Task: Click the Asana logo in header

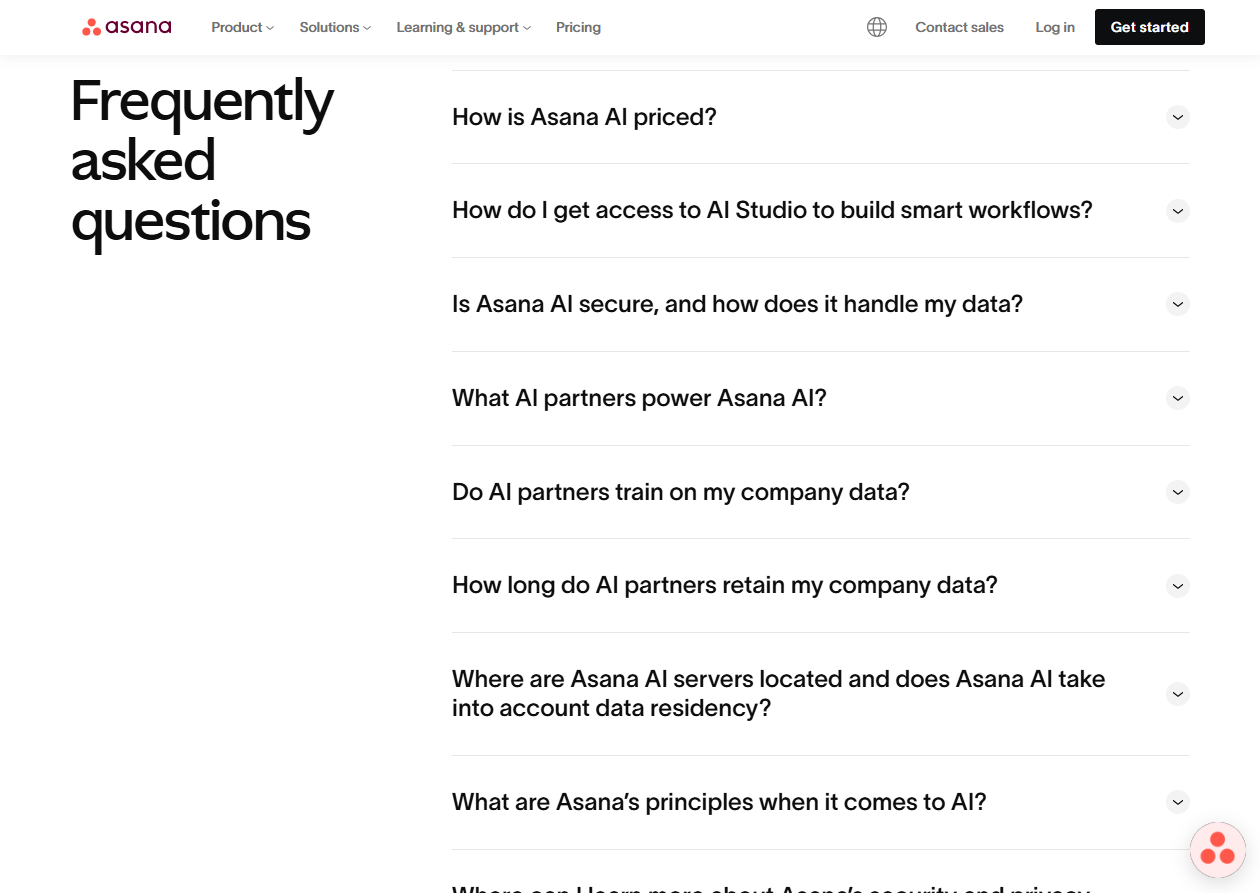Action: 127,27
